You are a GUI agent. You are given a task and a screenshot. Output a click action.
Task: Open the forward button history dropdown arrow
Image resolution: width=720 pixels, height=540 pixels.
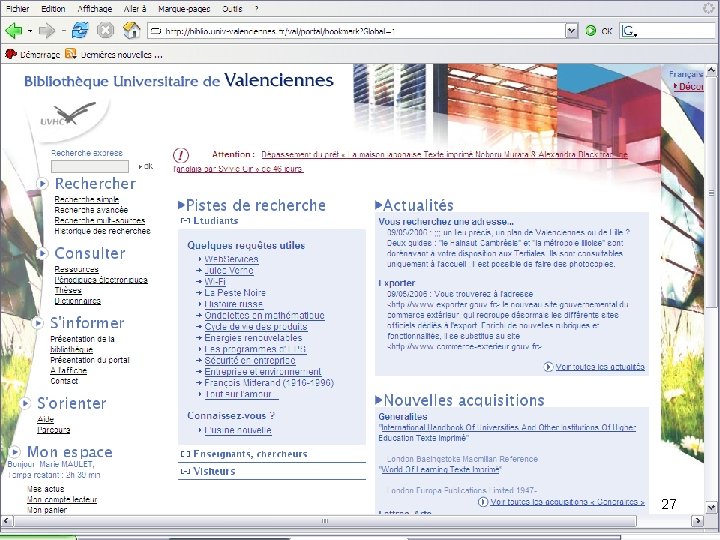[x=63, y=31]
